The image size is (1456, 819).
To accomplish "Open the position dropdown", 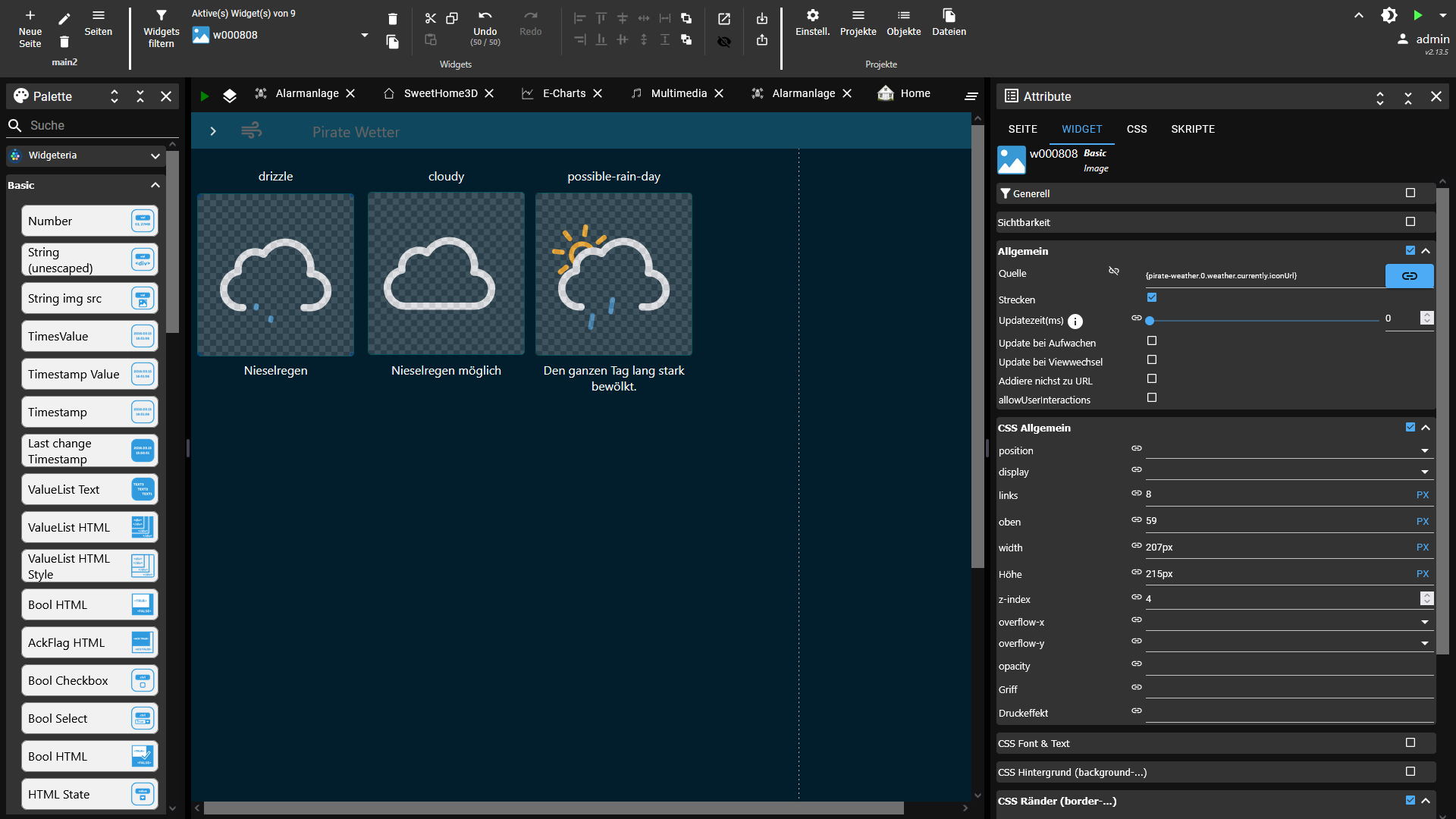I will pyautogui.click(x=1288, y=450).
